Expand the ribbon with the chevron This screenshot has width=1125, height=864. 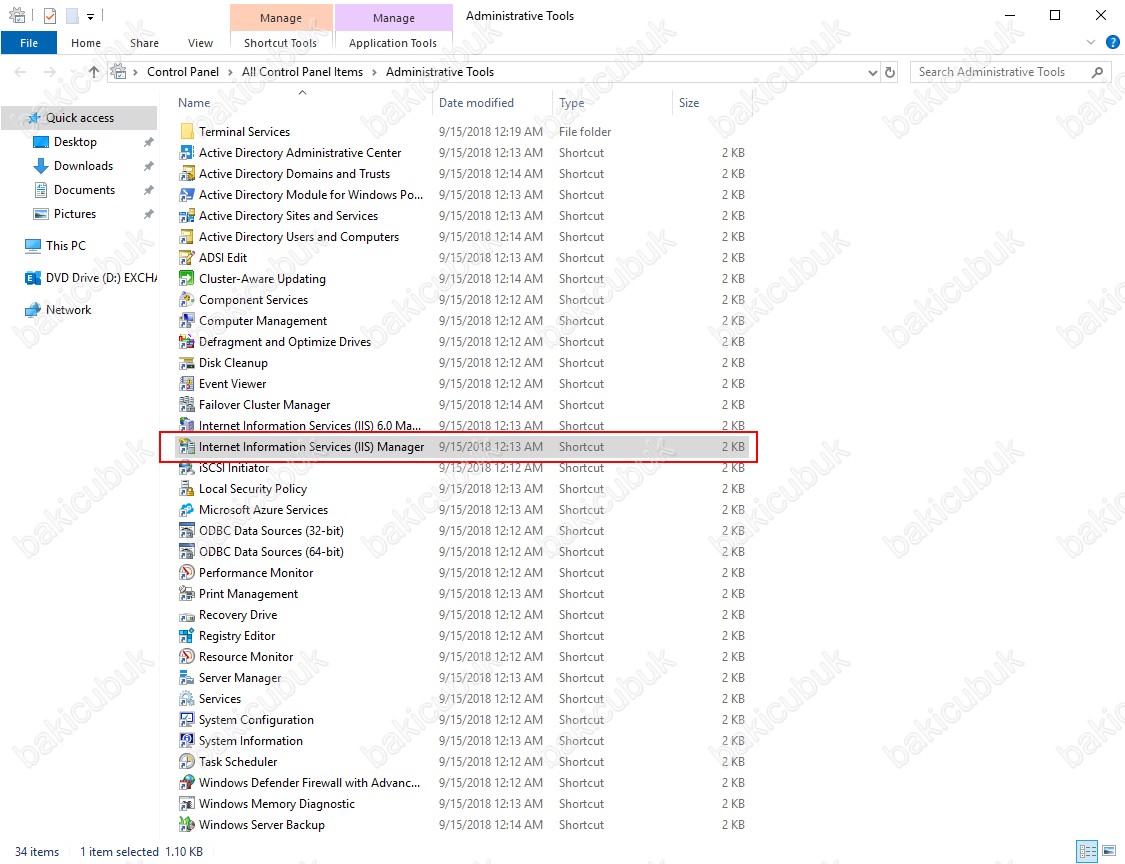1091,43
